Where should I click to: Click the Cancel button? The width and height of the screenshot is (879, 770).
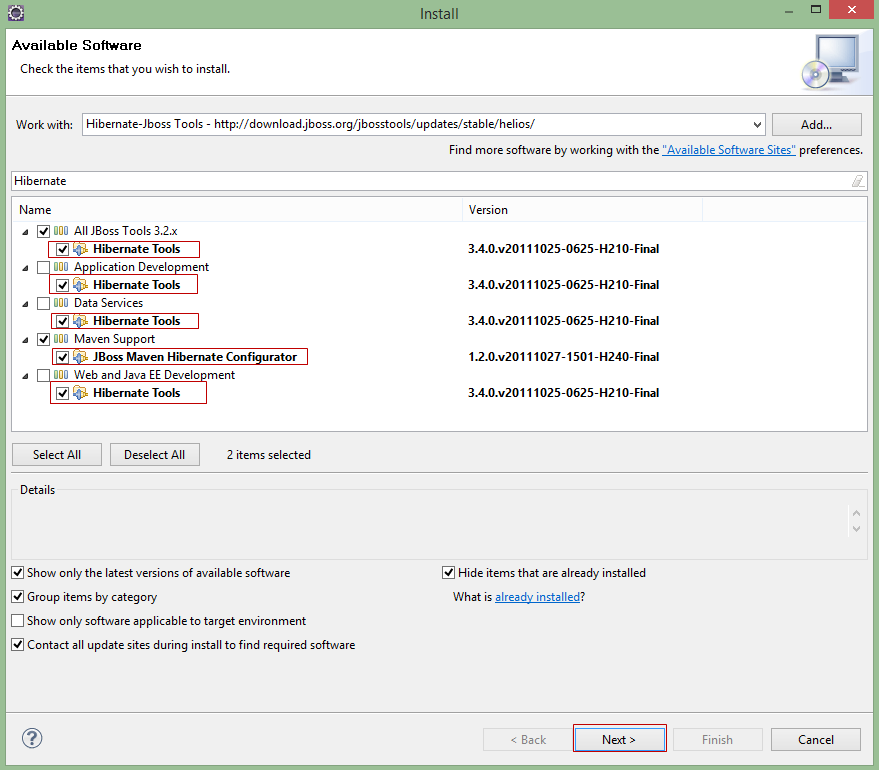816,739
